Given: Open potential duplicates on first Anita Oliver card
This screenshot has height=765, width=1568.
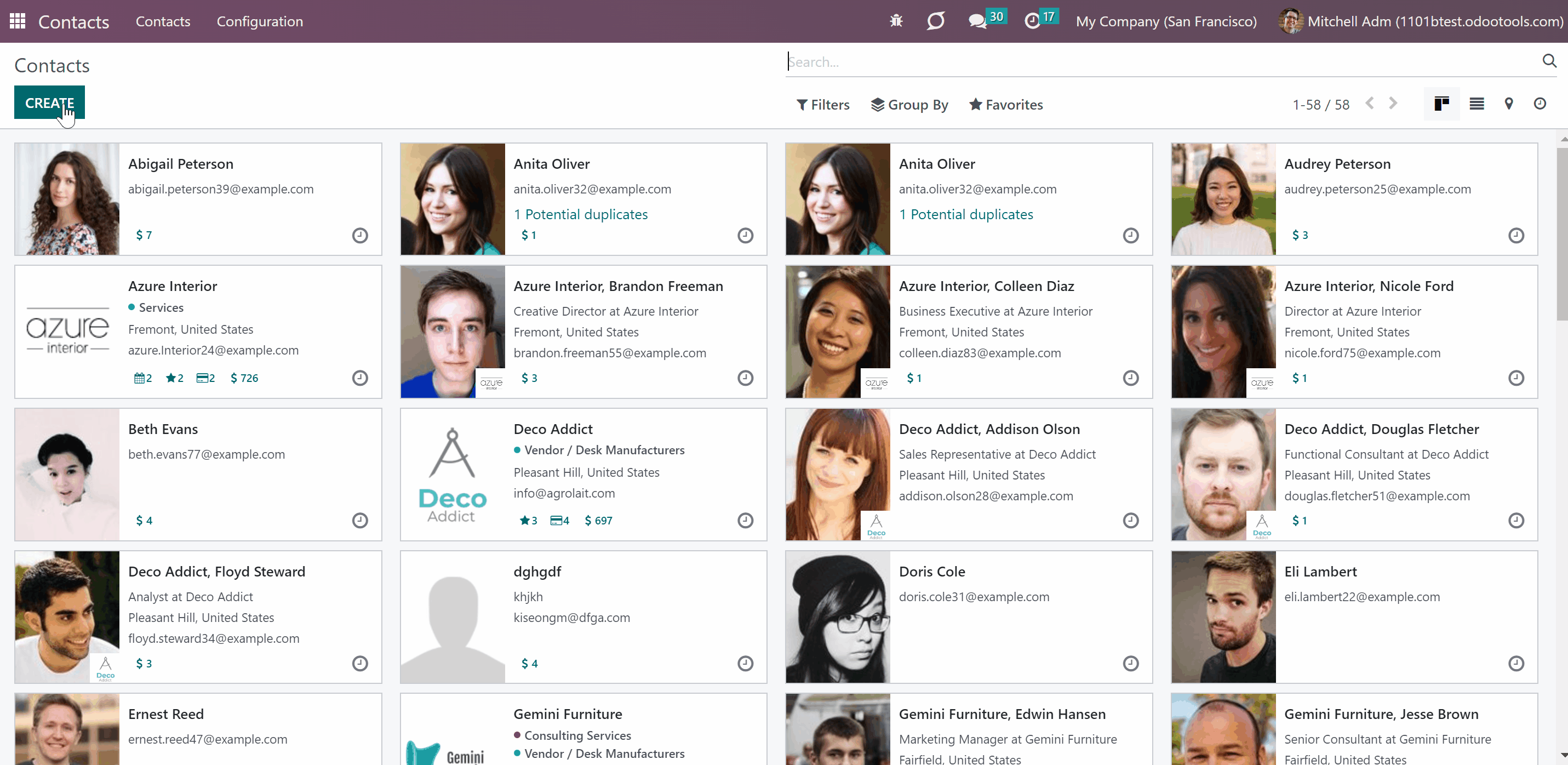Looking at the screenshot, I should point(580,214).
